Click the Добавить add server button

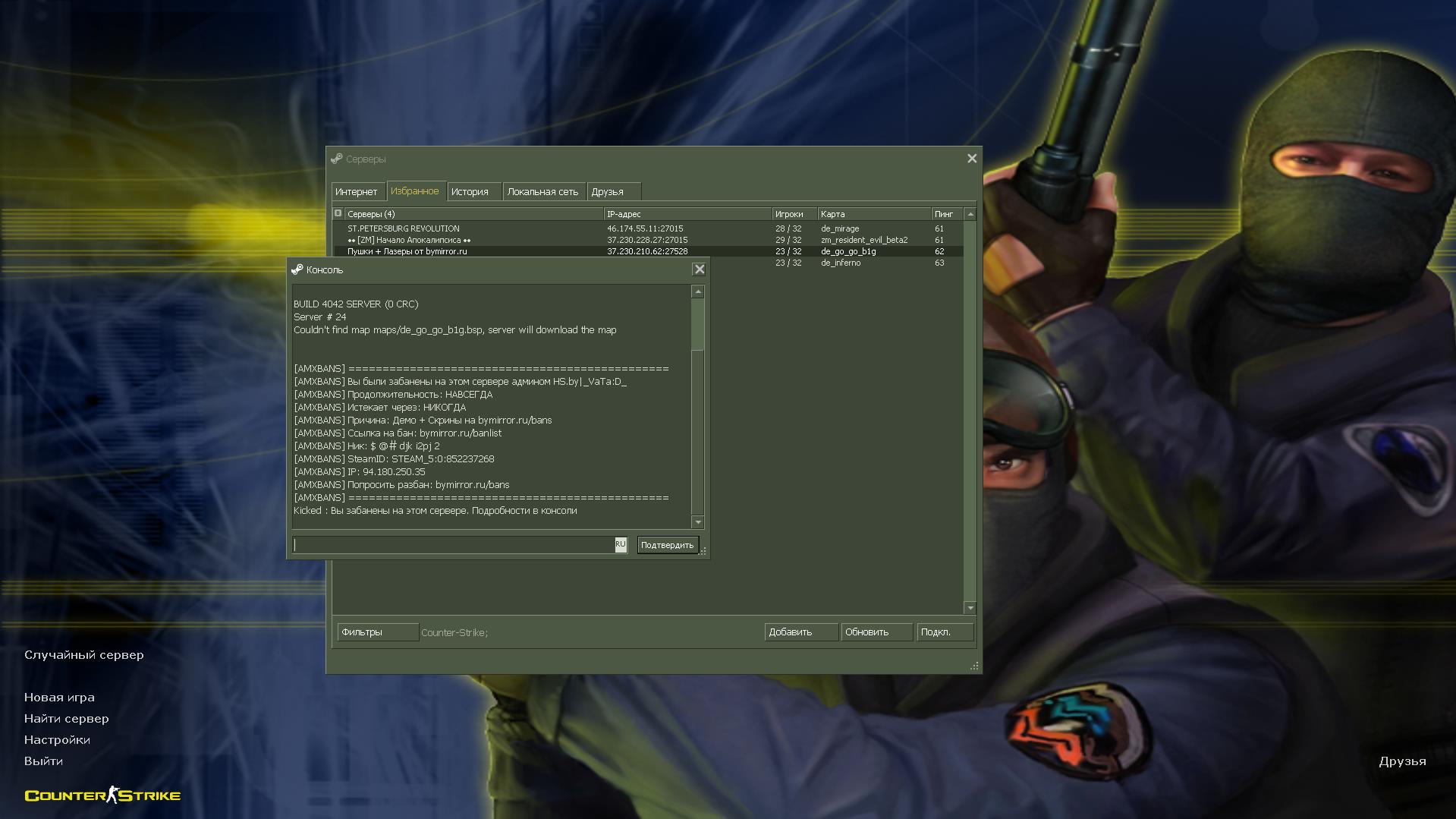click(x=801, y=632)
